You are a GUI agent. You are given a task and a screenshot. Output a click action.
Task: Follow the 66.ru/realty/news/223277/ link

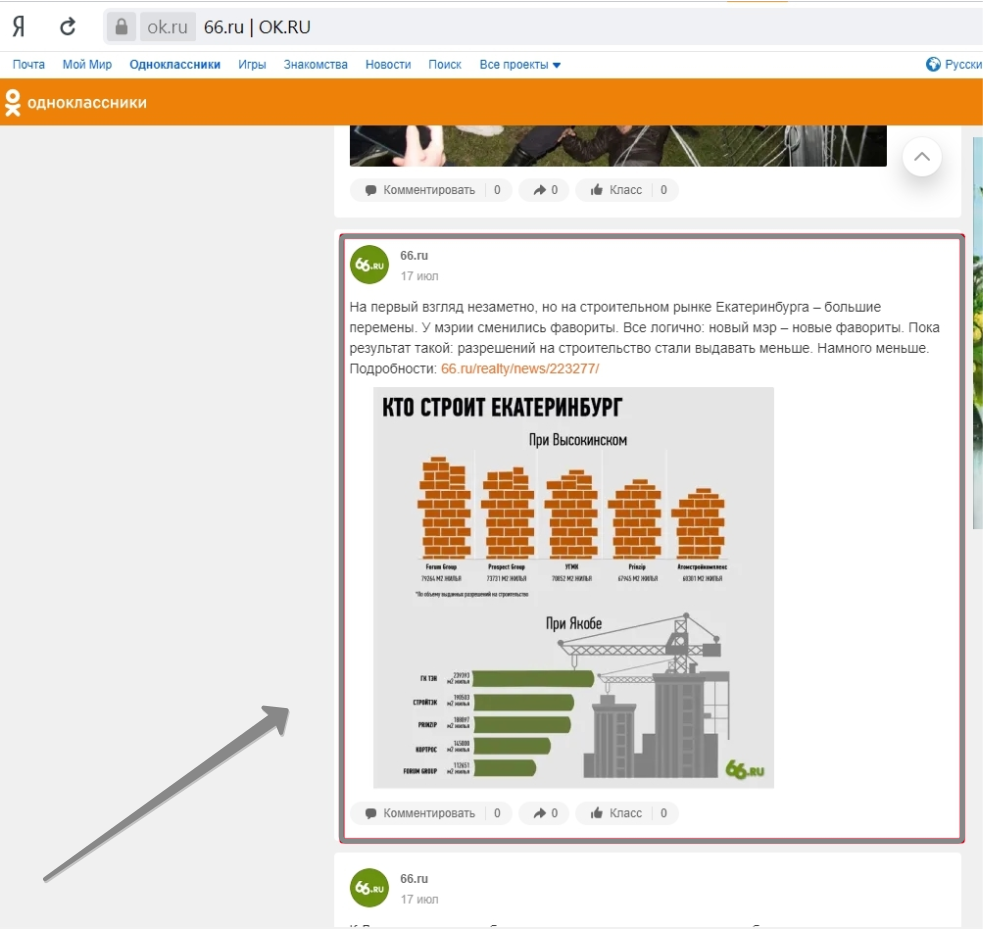point(520,368)
